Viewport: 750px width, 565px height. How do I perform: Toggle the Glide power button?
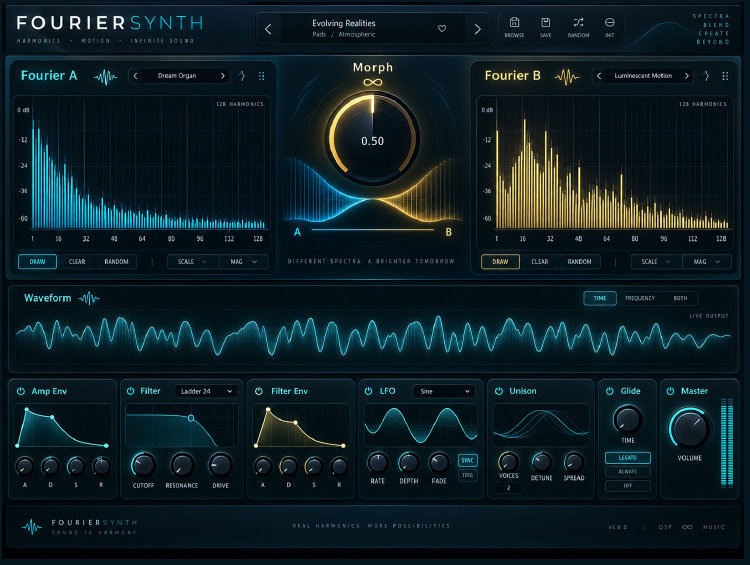(x=610, y=391)
